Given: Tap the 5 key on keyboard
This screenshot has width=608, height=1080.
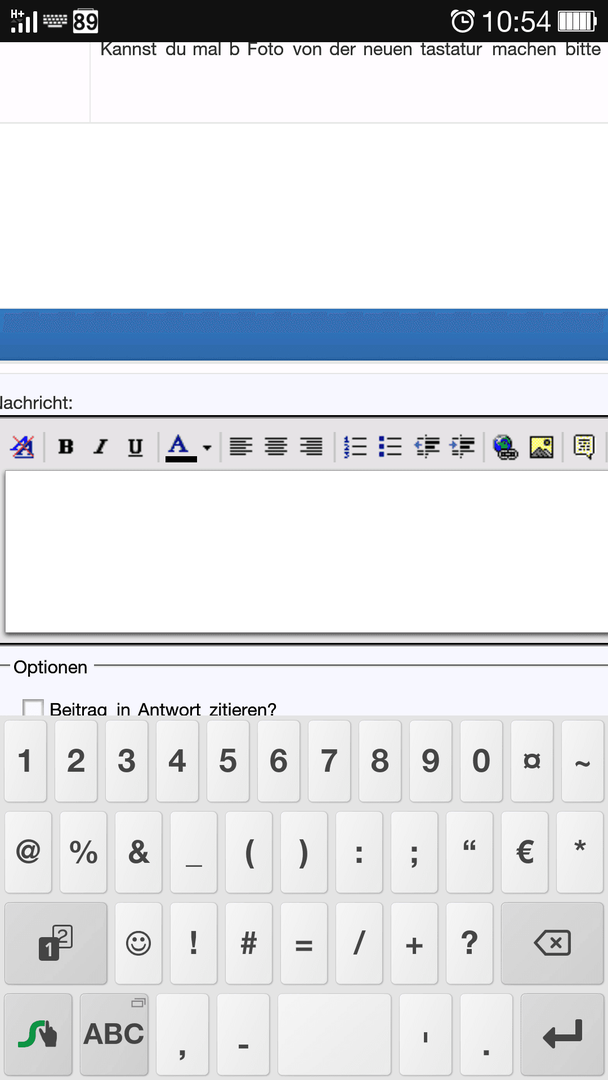Looking at the screenshot, I should point(228,761).
